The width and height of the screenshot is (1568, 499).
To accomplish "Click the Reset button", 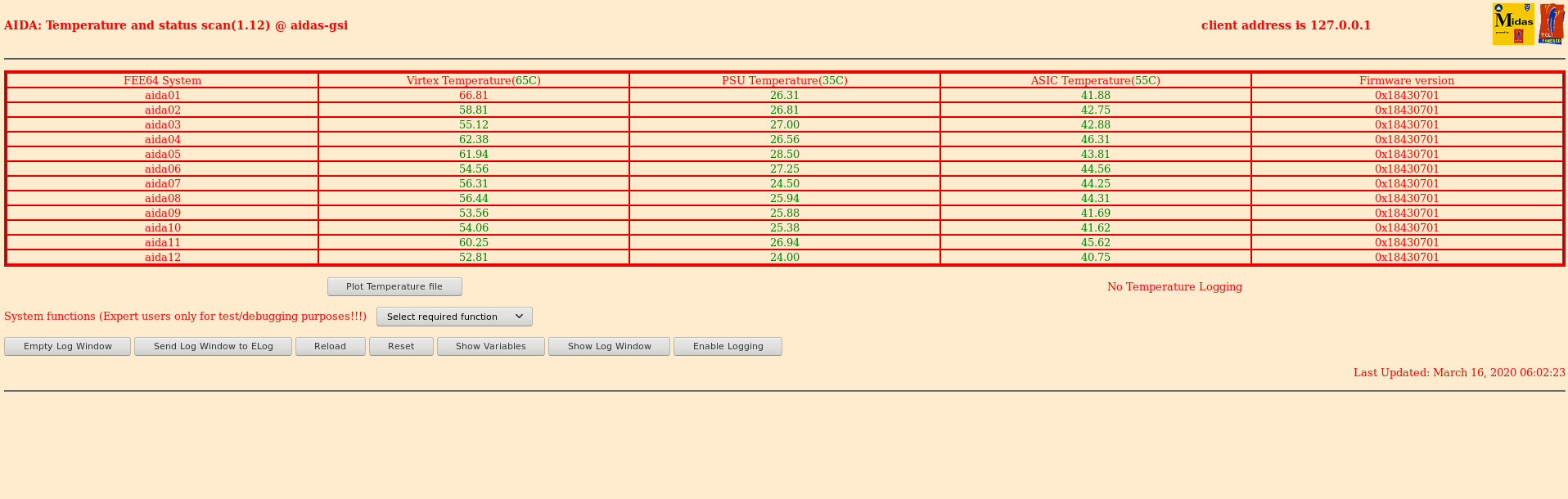I will (x=401, y=346).
